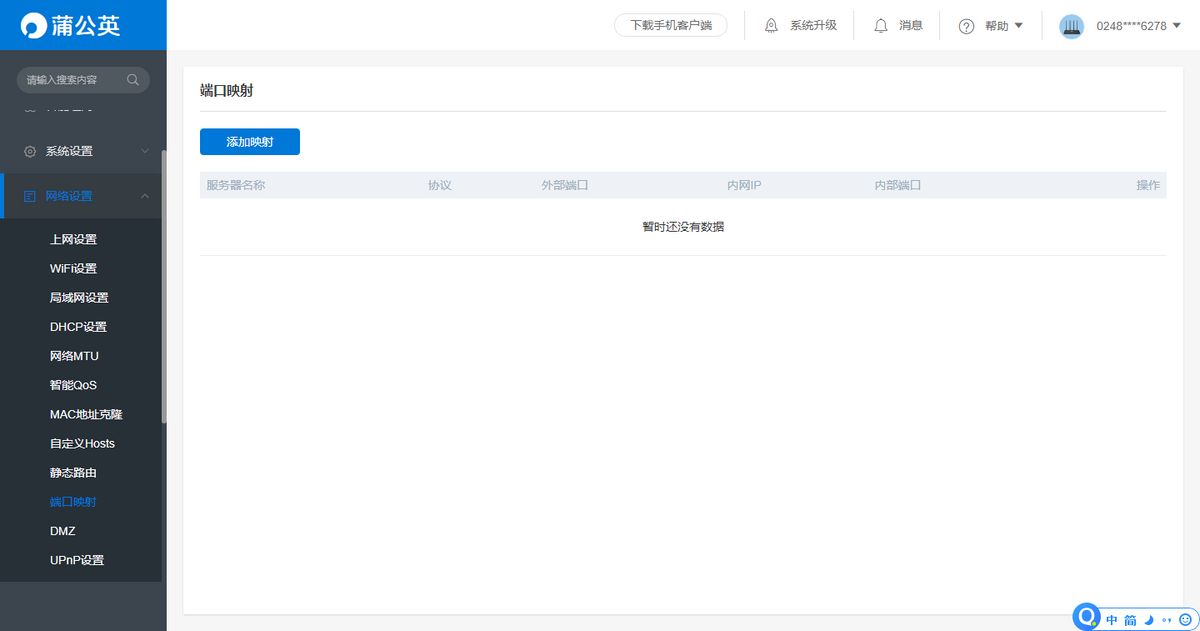Click the search magnifier icon in sidebar
Viewport: 1200px width, 631px height.
pyautogui.click(x=133, y=80)
